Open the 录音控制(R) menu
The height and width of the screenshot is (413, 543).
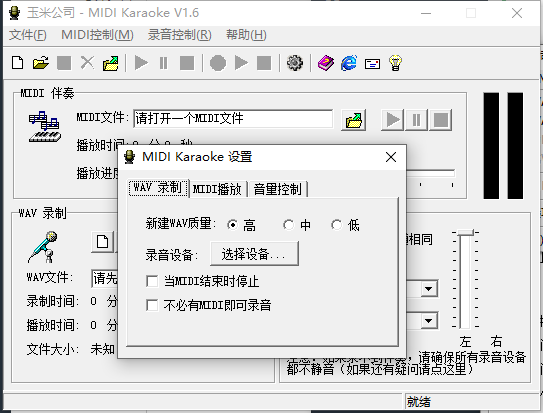179,35
